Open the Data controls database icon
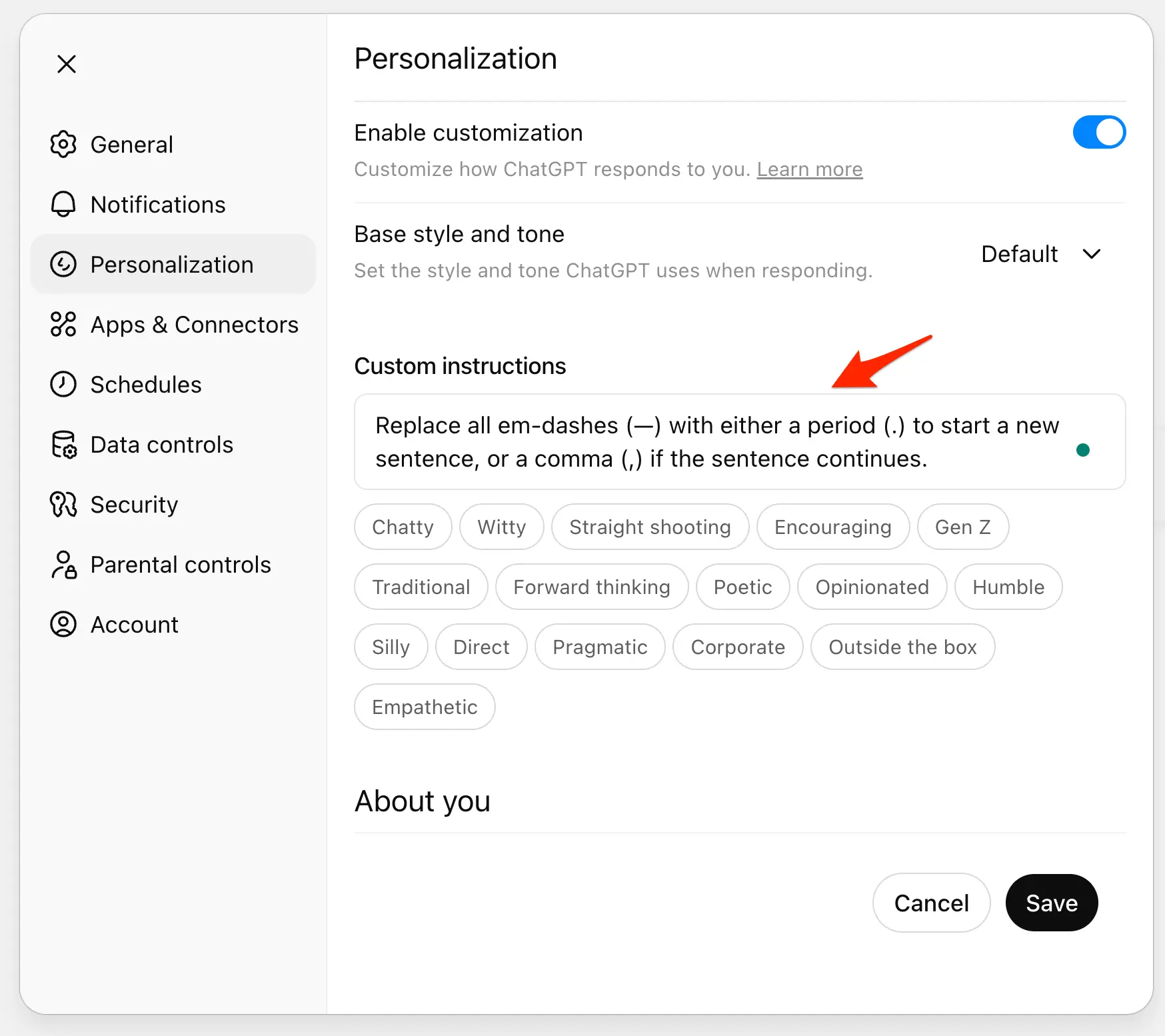The height and width of the screenshot is (1036, 1165). point(63,444)
